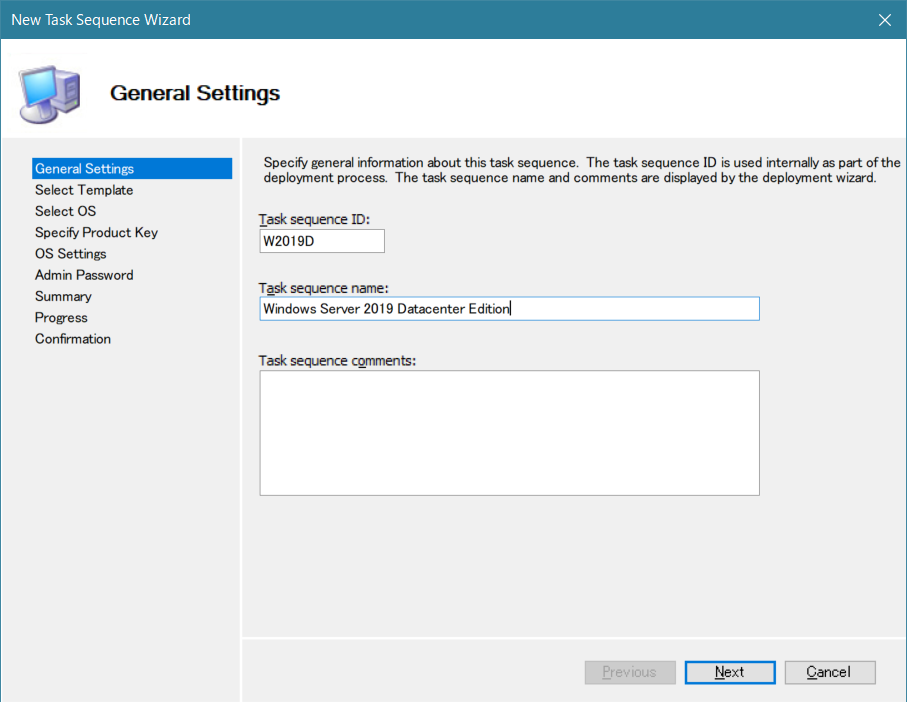Viewport: 907px width, 702px height.
Task: Click the Progress step label
Action: pyautogui.click(x=61, y=317)
